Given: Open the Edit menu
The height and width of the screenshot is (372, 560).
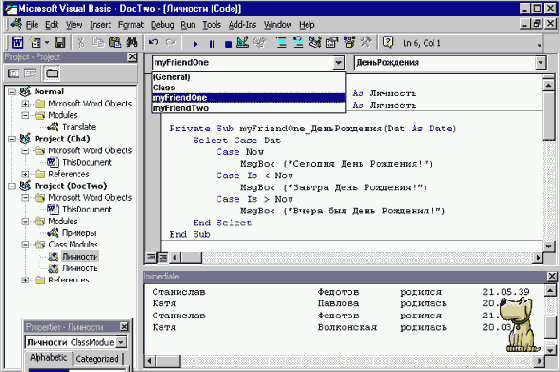Looking at the screenshot, I should pyautogui.click(x=51, y=25).
